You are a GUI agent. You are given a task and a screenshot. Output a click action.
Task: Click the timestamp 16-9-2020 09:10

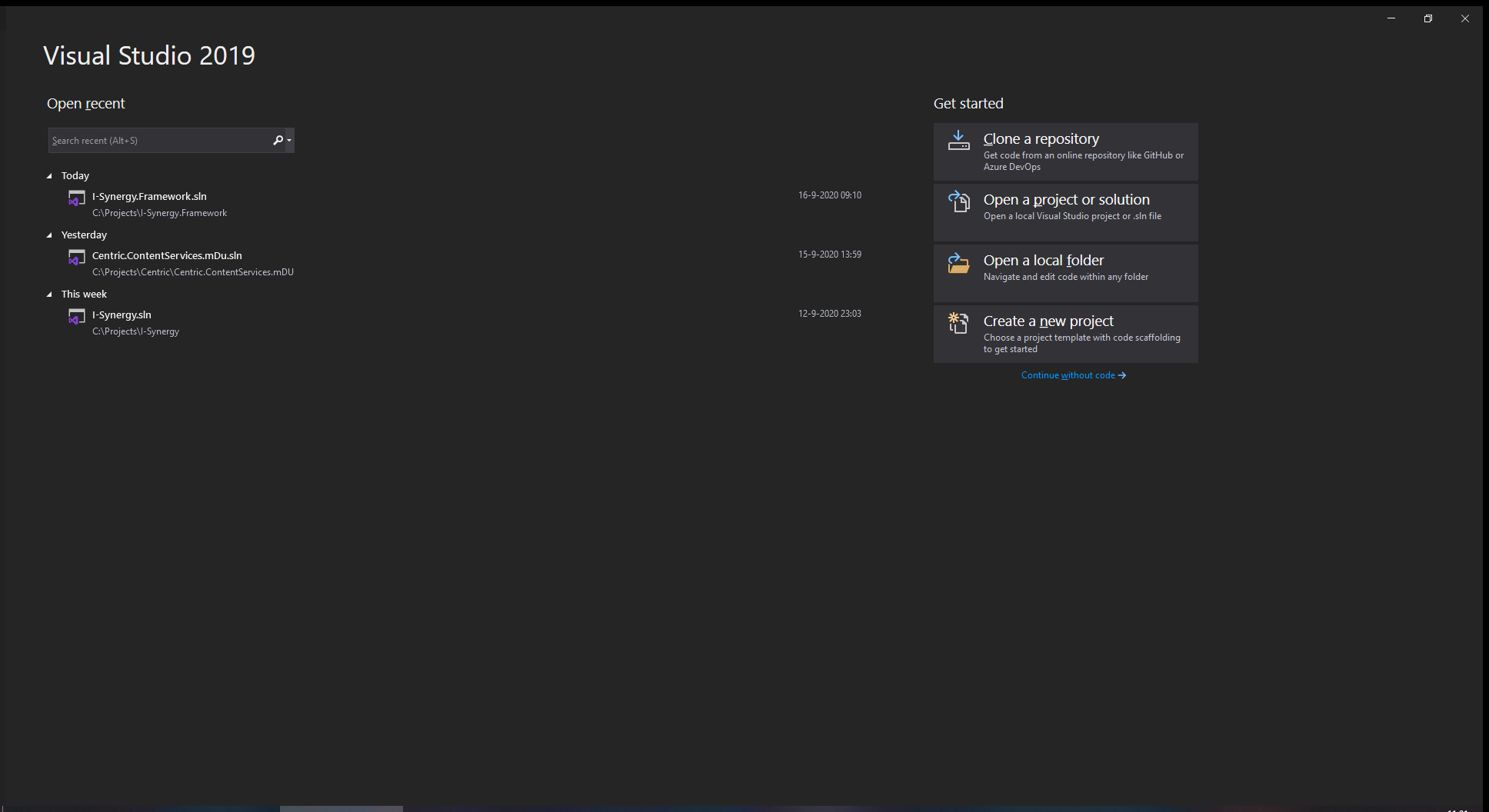830,195
